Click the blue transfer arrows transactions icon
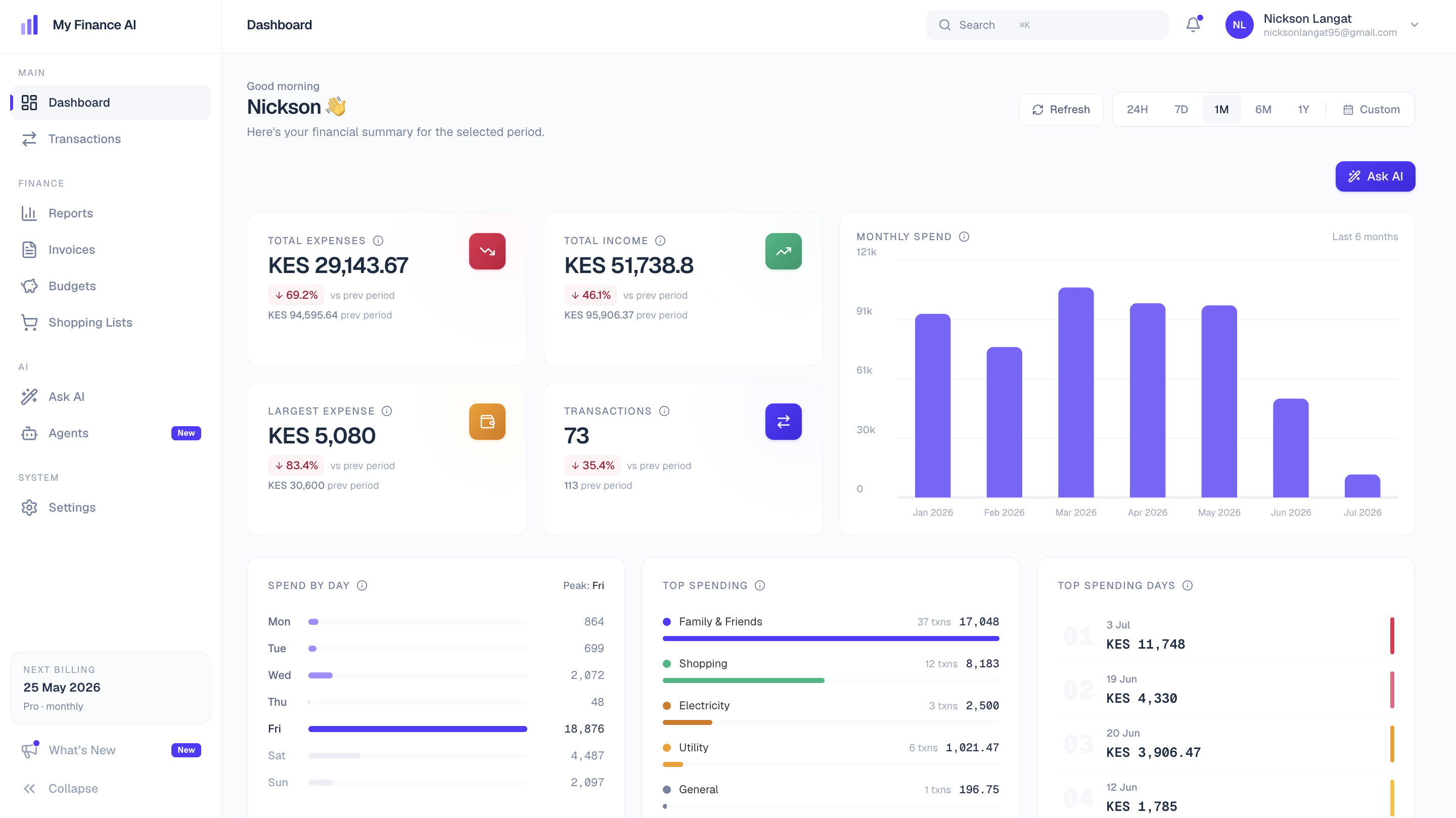Image resolution: width=1456 pixels, height=818 pixels. click(784, 421)
